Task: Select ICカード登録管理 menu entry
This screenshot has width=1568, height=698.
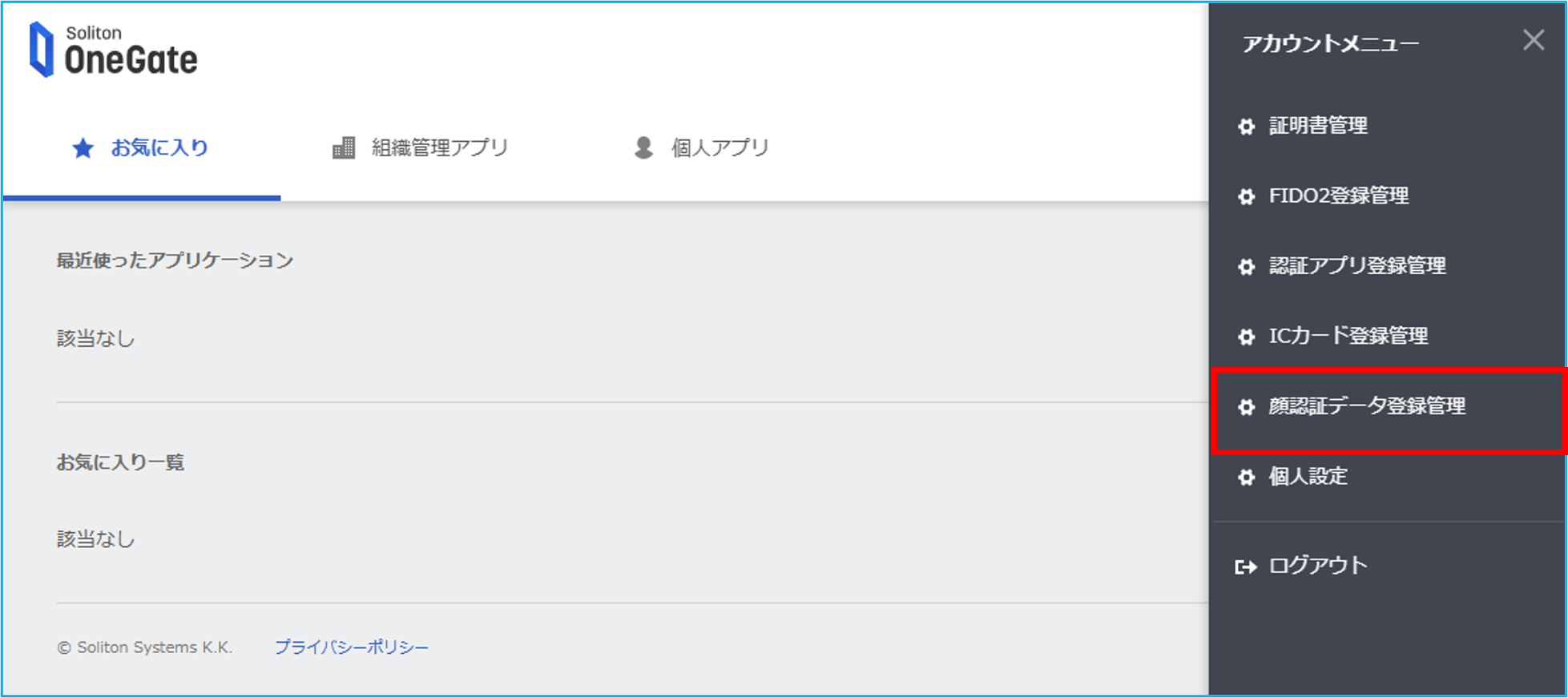Action: pos(1389,336)
